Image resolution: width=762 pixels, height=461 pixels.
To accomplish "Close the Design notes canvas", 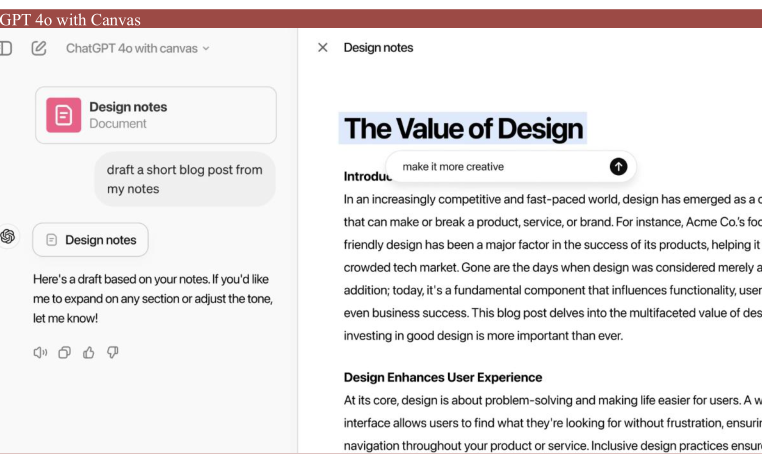I will (322, 48).
